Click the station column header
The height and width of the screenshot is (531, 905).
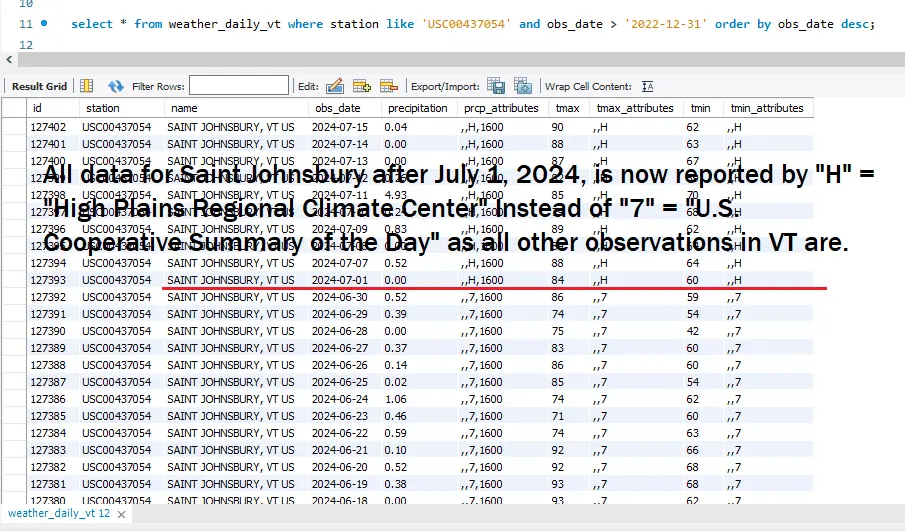[x=102, y=108]
